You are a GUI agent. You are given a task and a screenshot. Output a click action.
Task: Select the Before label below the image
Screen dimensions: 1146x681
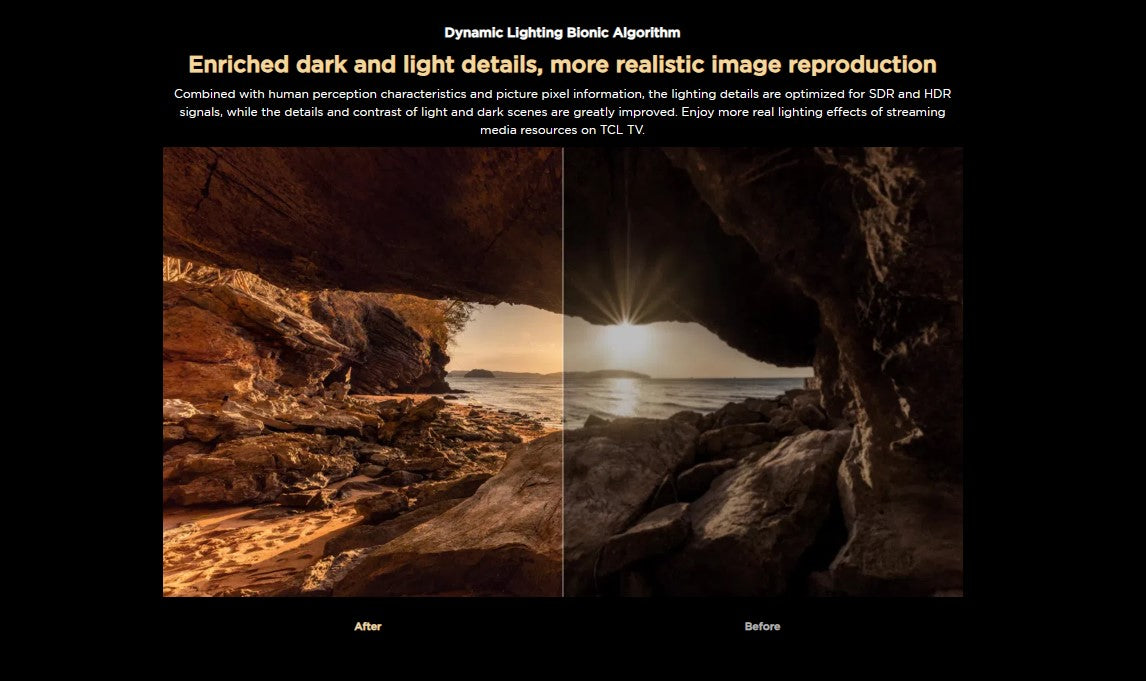pos(762,626)
